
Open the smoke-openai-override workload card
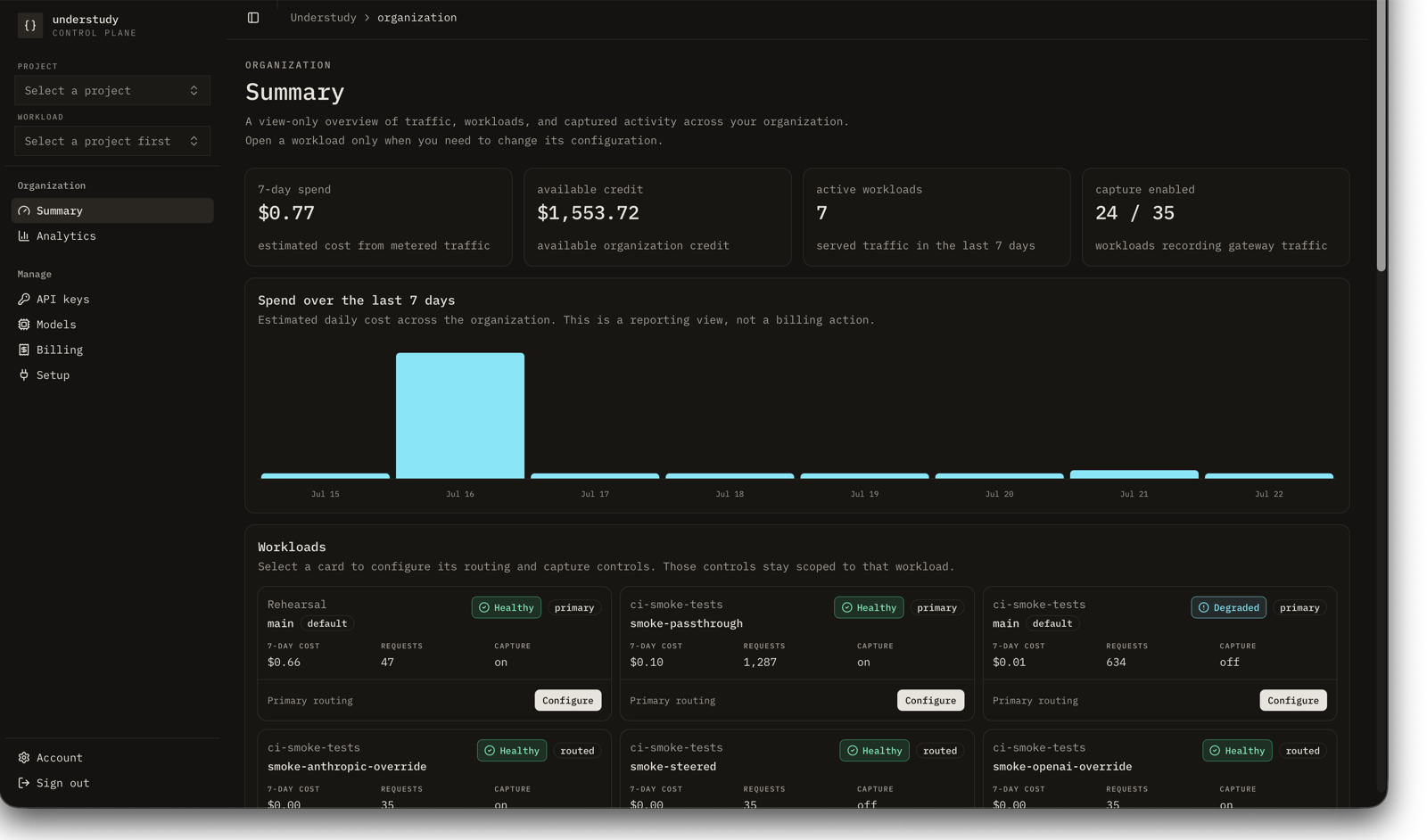point(1159,770)
